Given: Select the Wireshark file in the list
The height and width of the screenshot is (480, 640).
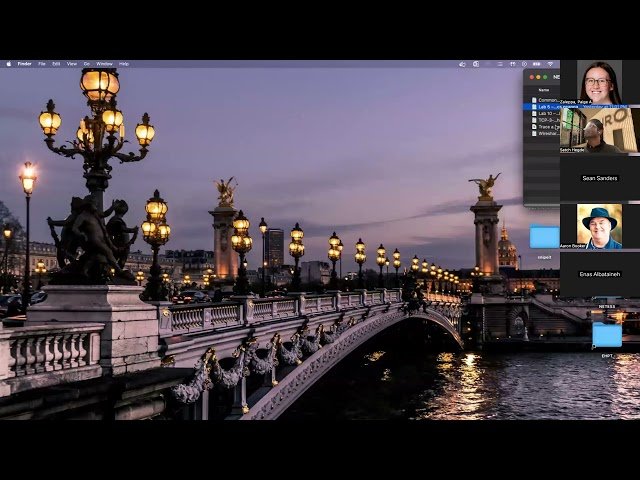Looking at the screenshot, I should 548,132.
